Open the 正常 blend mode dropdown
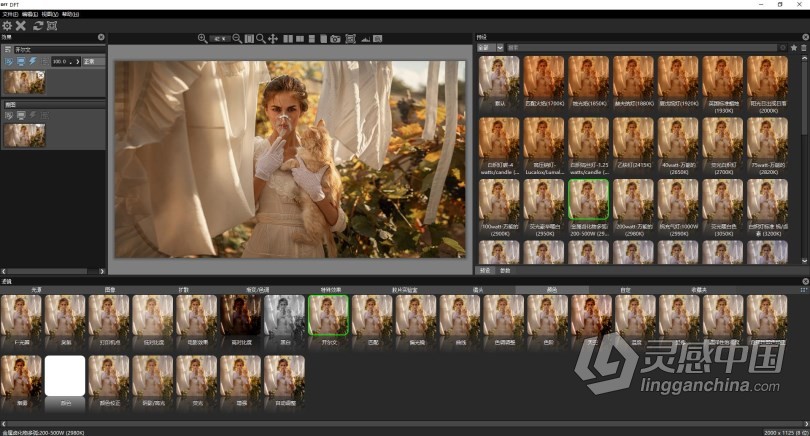The image size is (810, 436). click(94, 61)
